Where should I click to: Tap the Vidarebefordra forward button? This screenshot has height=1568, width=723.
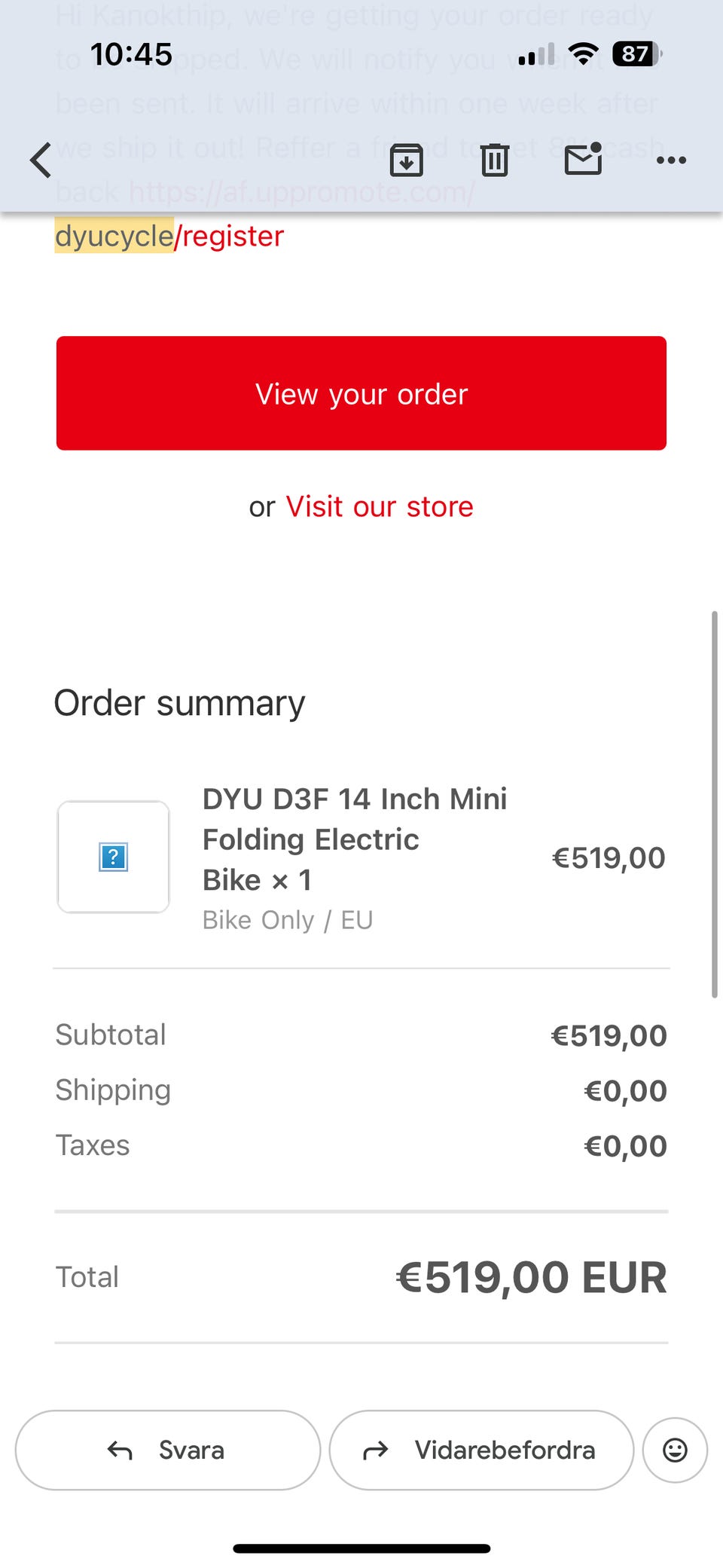pyautogui.click(x=481, y=1450)
